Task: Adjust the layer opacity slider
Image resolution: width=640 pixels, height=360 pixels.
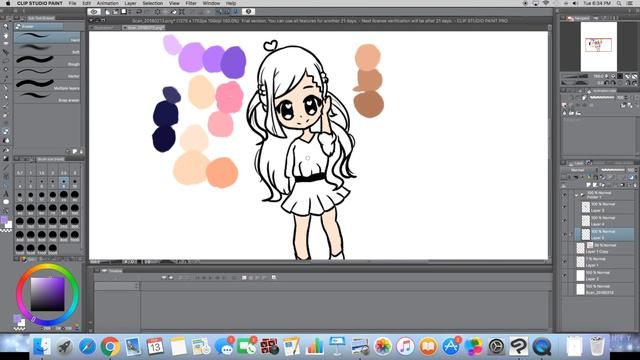Action: coord(612,170)
